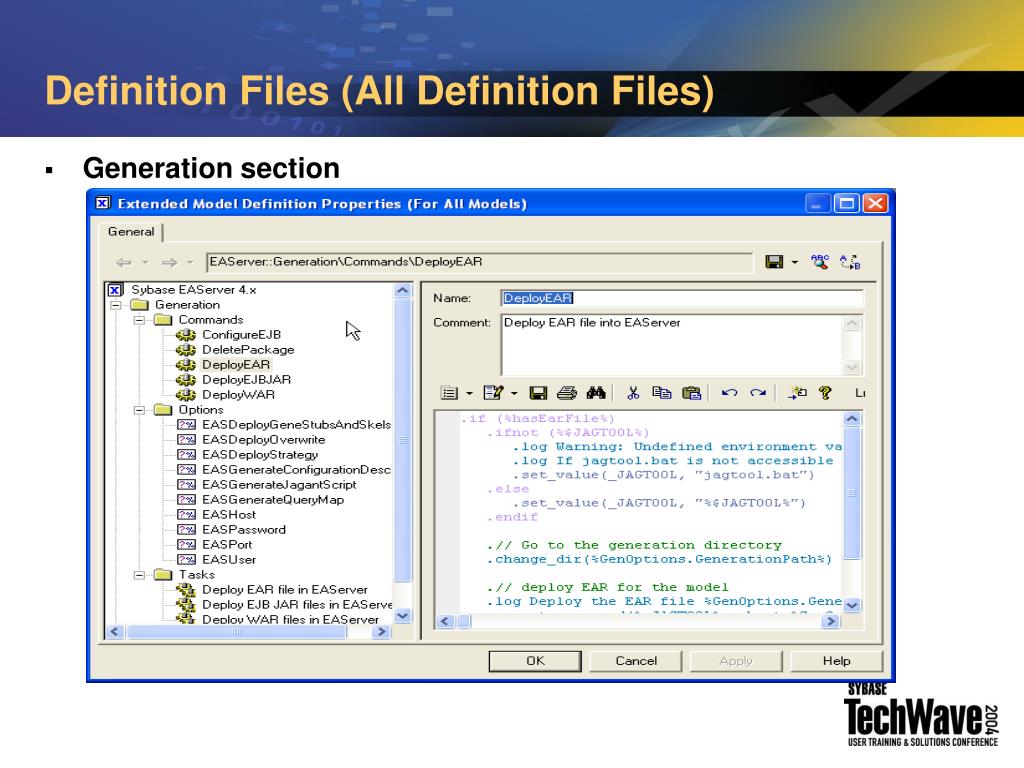Viewport: 1024px width, 768px height.
Task: Cut selection with the scissors icon
Action: [633, 392]
